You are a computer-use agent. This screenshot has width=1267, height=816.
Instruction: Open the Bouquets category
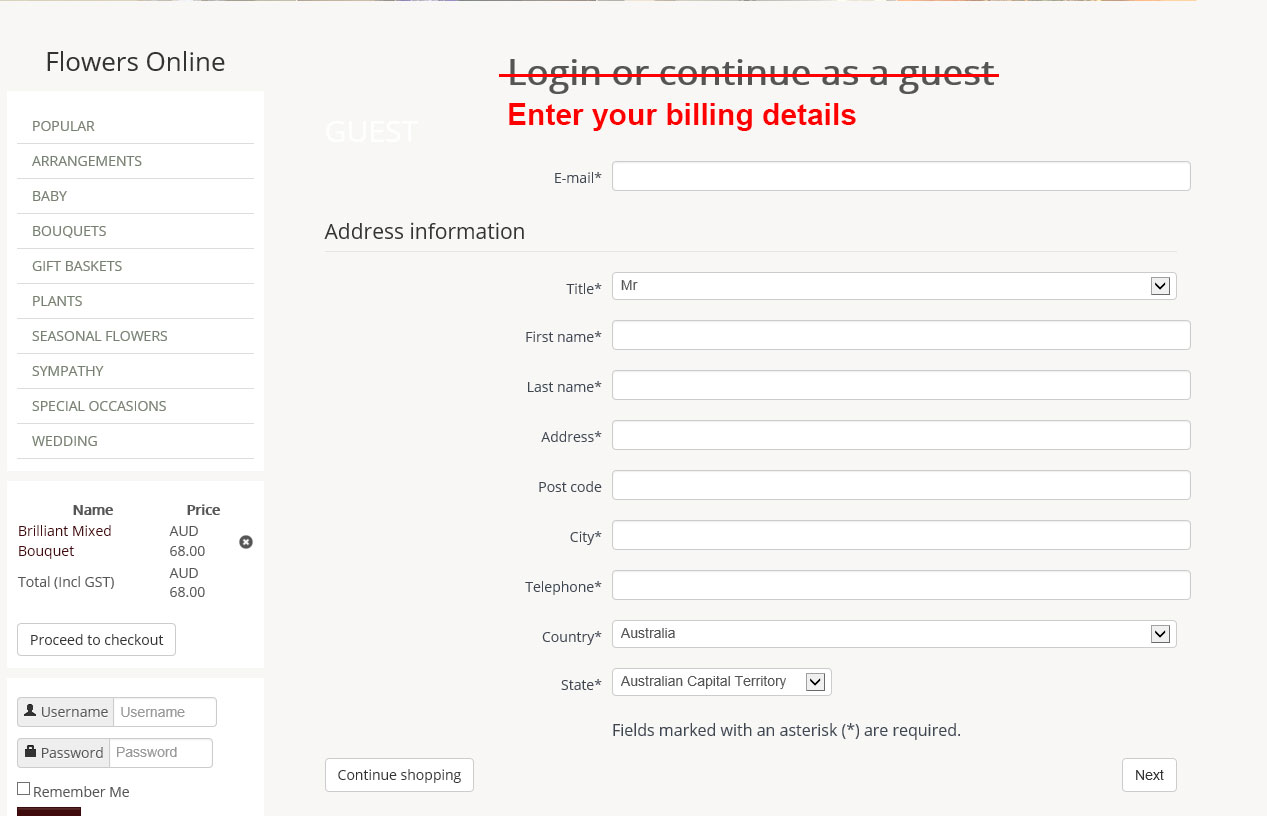69,231
